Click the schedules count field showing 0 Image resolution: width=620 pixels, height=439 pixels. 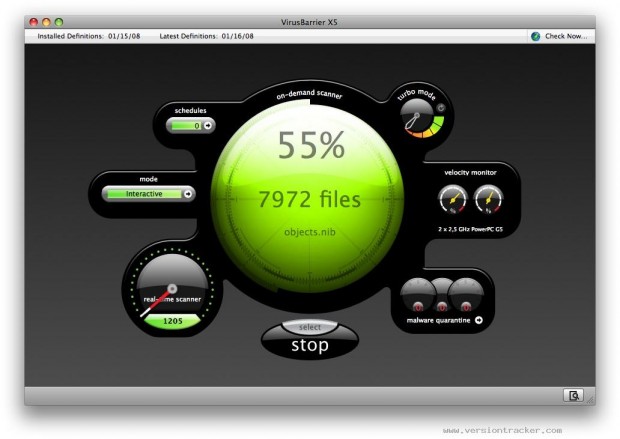click(185, 126)
